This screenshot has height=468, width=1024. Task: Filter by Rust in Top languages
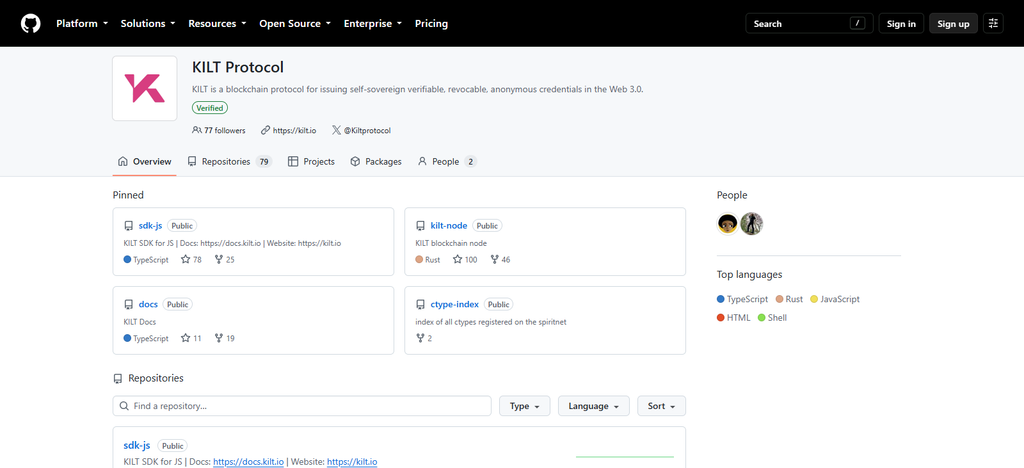[790, 299]
